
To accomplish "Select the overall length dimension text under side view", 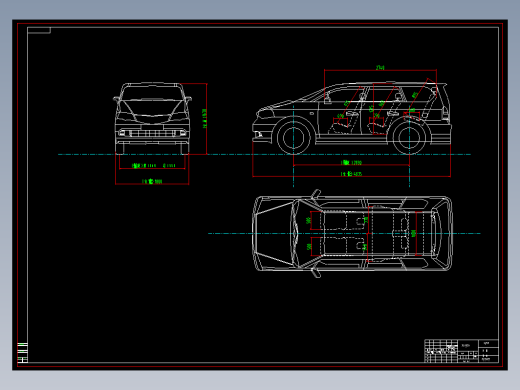I will (351, 174).
